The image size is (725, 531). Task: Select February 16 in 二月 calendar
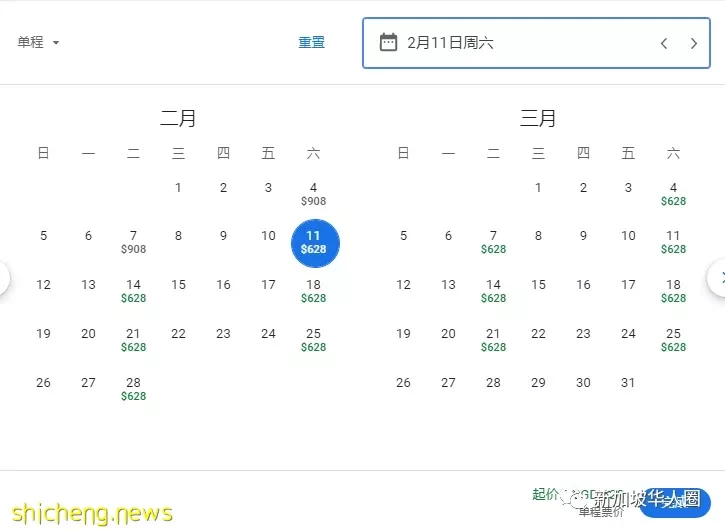click(x=223, y=285)
